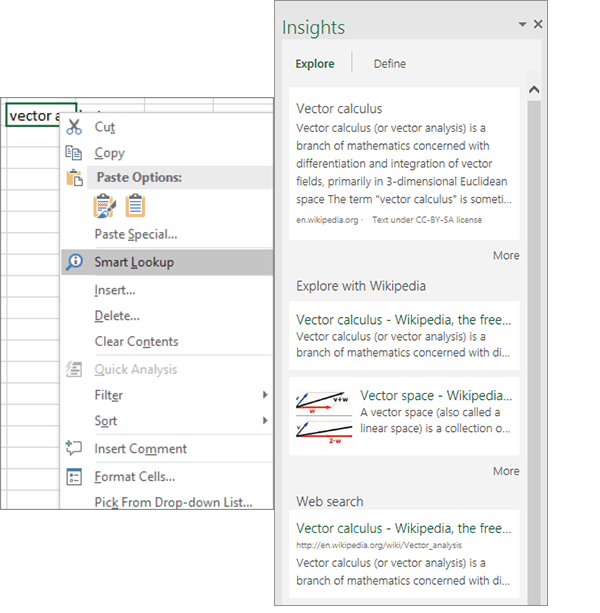This screenshot has height=613, width=600.
Task: Click More under Explore with Wikipedia
Action: (x=506, y=471)
